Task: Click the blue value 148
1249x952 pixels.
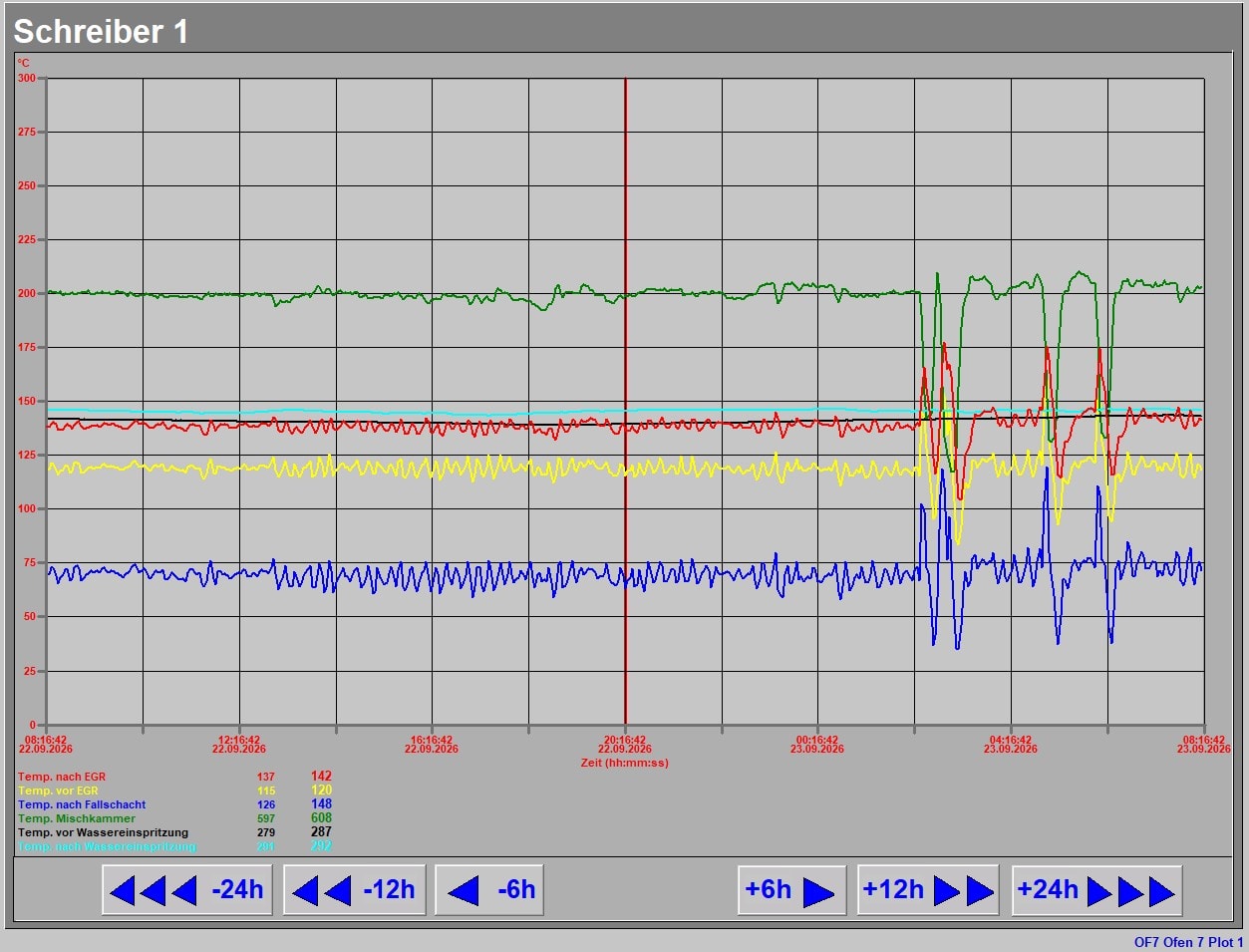Action: [321, 803]
